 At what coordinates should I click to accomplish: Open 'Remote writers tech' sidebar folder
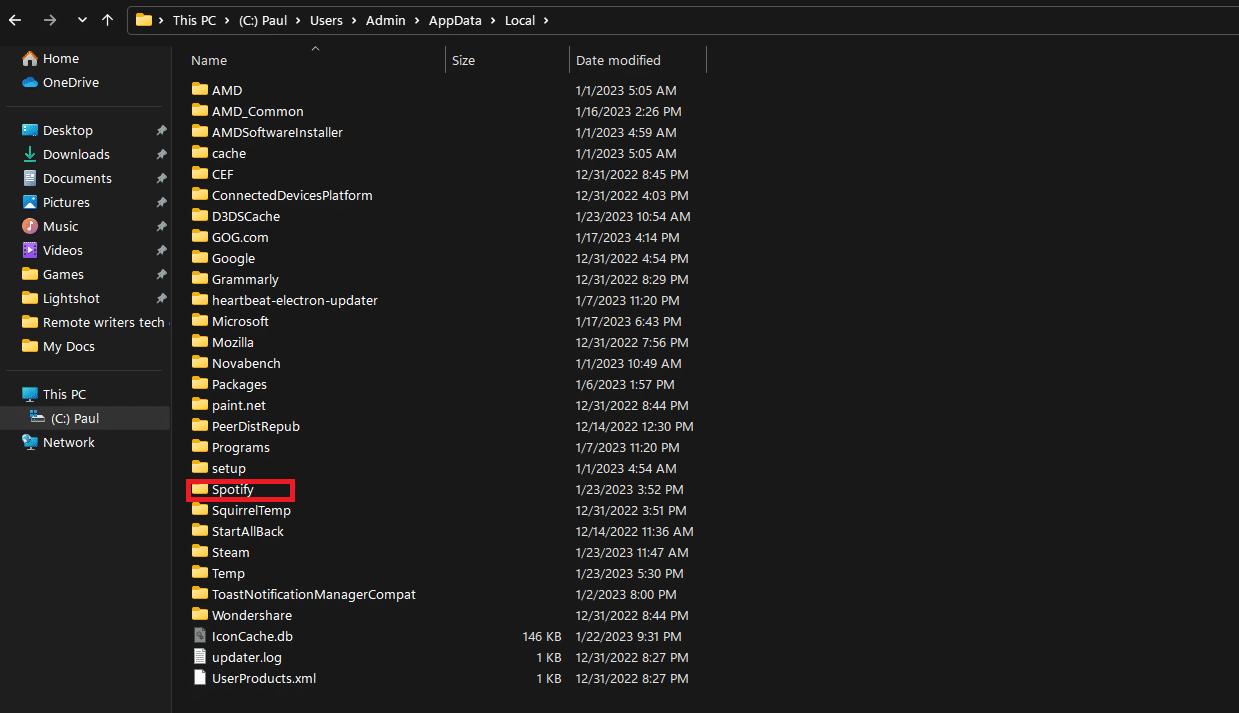pyautogui.click(x=93, y=323)
